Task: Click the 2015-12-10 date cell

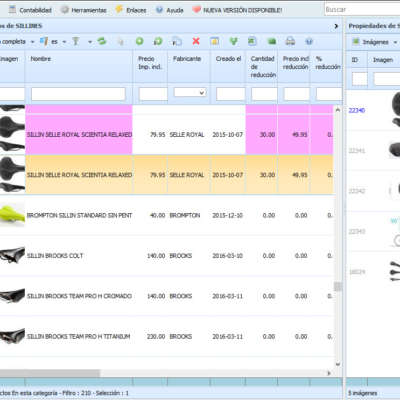Action: click(x=228, y=215)
